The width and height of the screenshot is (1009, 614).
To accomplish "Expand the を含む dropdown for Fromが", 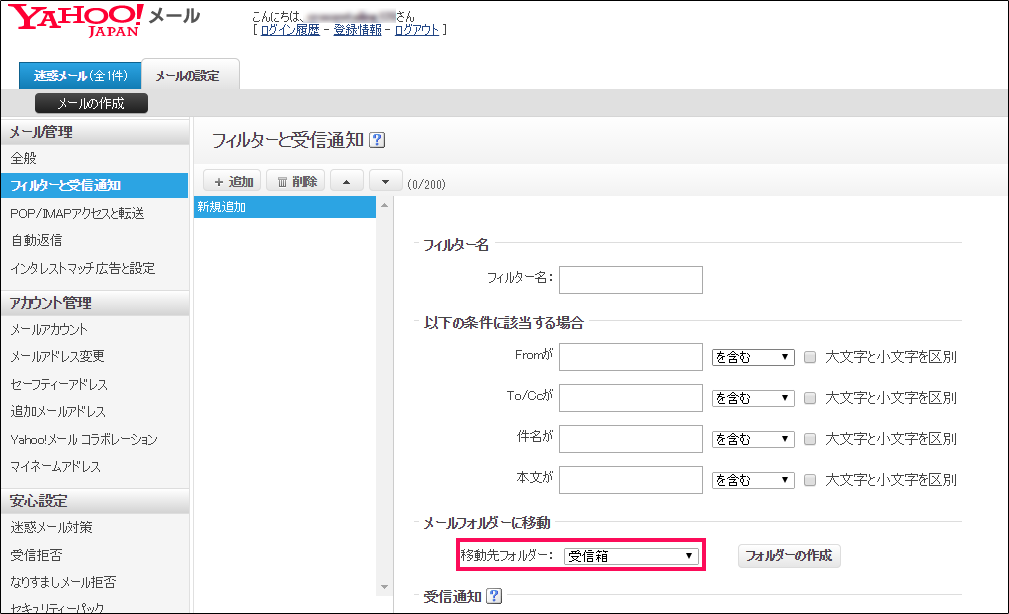I will [752, 357].
